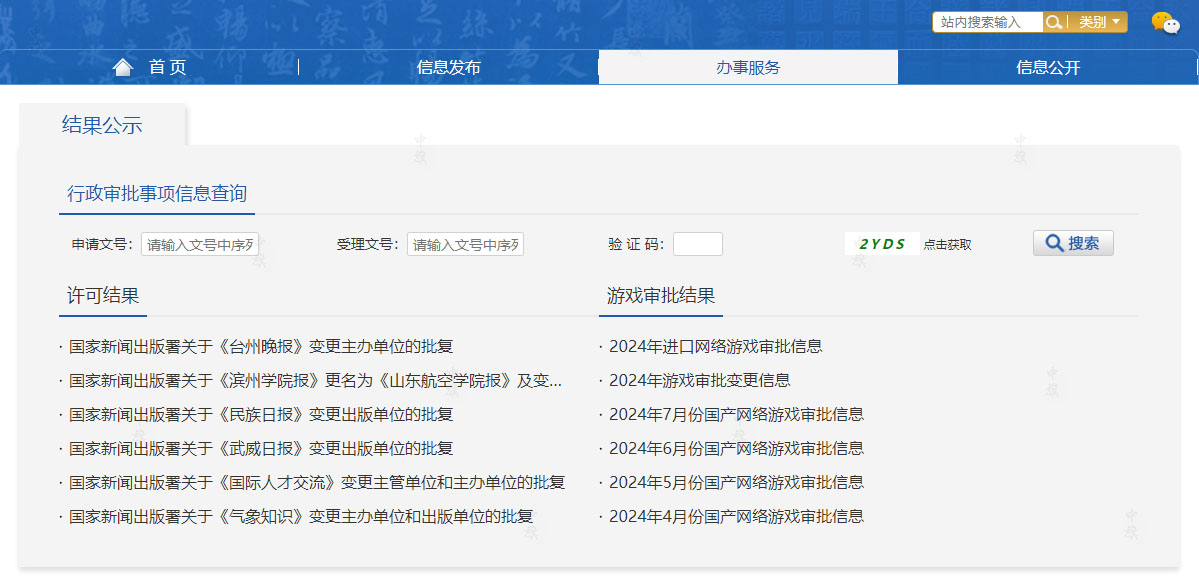Click the orange chat bubble icon at top right
This screenshot has width=1199, height=577.
tap(1160, 18)
